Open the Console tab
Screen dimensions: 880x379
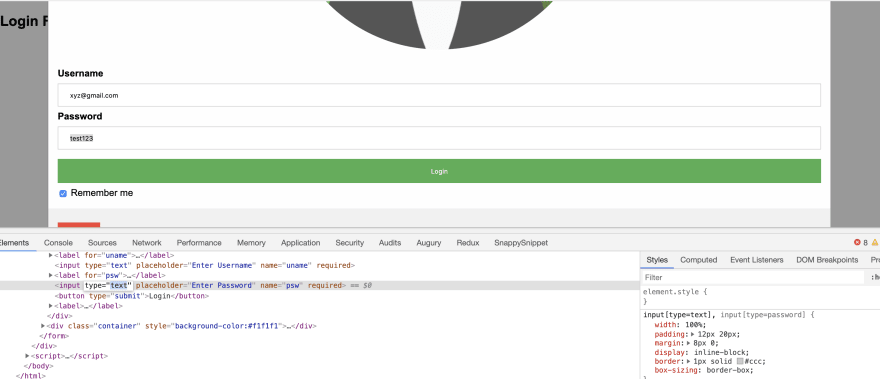coord(58,243)
